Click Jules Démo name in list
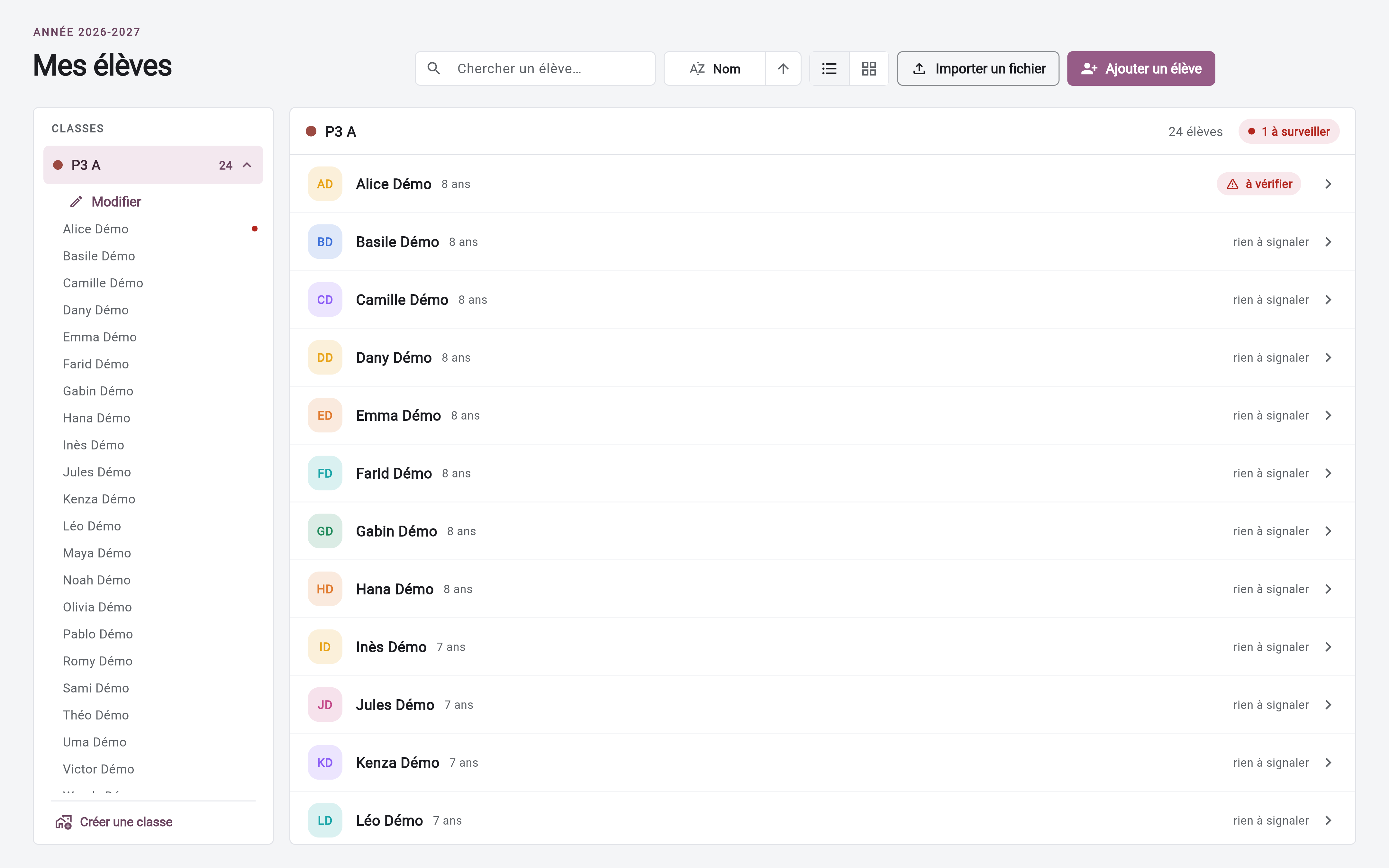Screen dimensions: 1389x868 [395, 705]
